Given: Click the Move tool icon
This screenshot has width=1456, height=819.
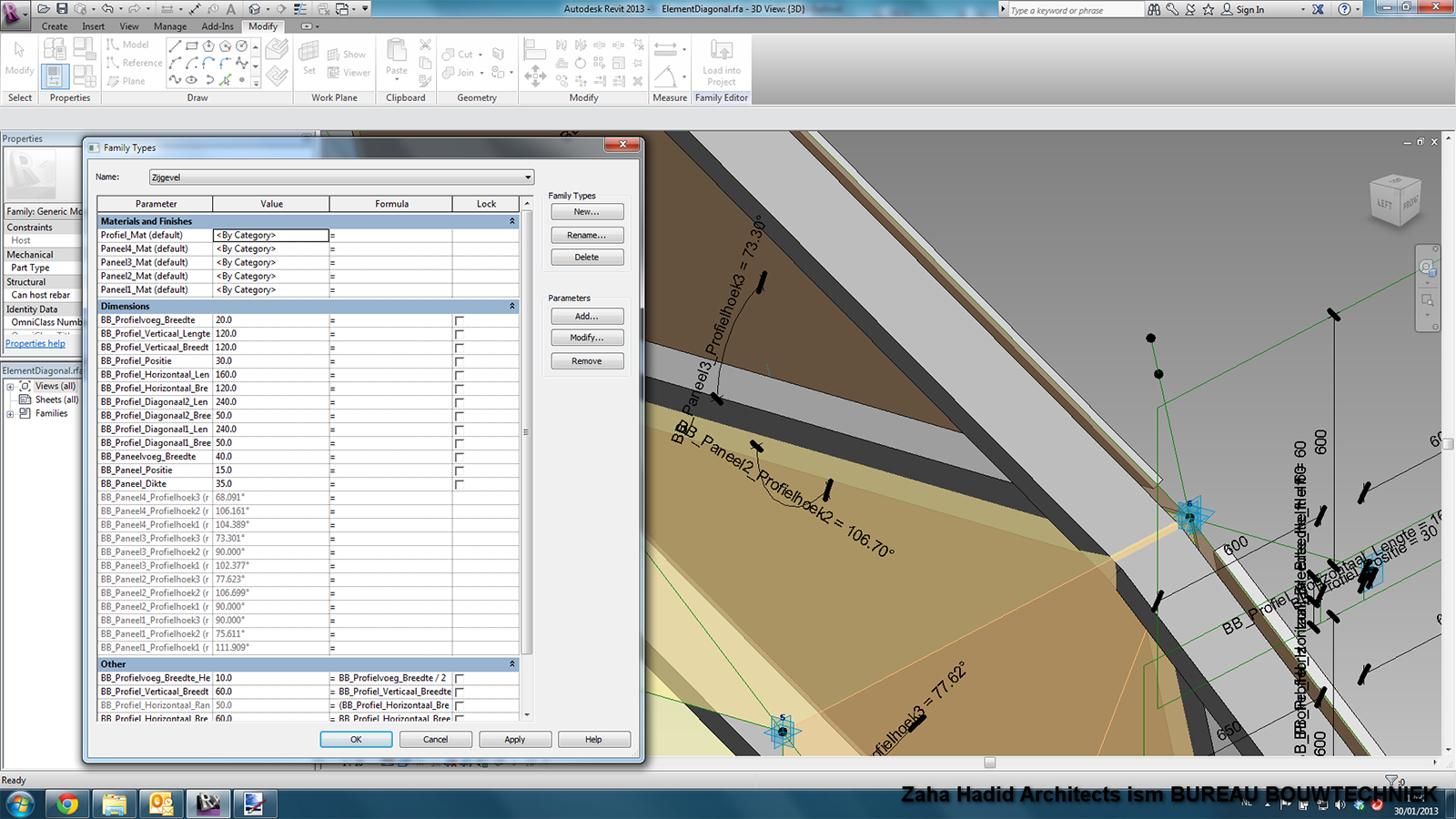Looking at the screenshot, I should point(535,76).
